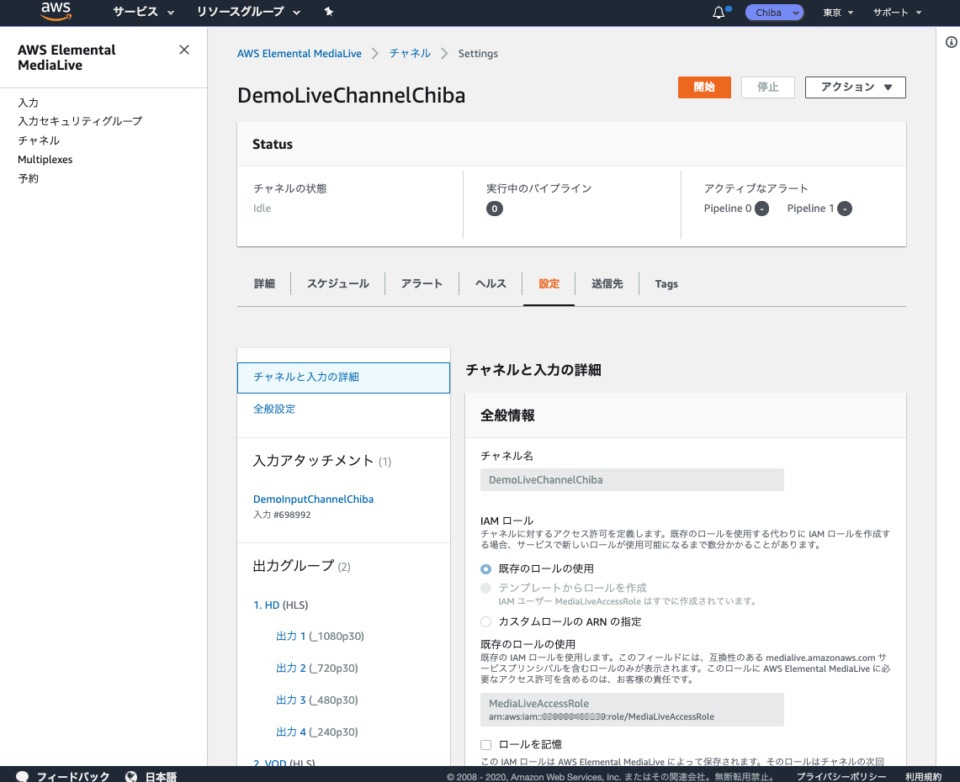
Task: Switch to the 送信先 tab
Action: tap(607, 284)
